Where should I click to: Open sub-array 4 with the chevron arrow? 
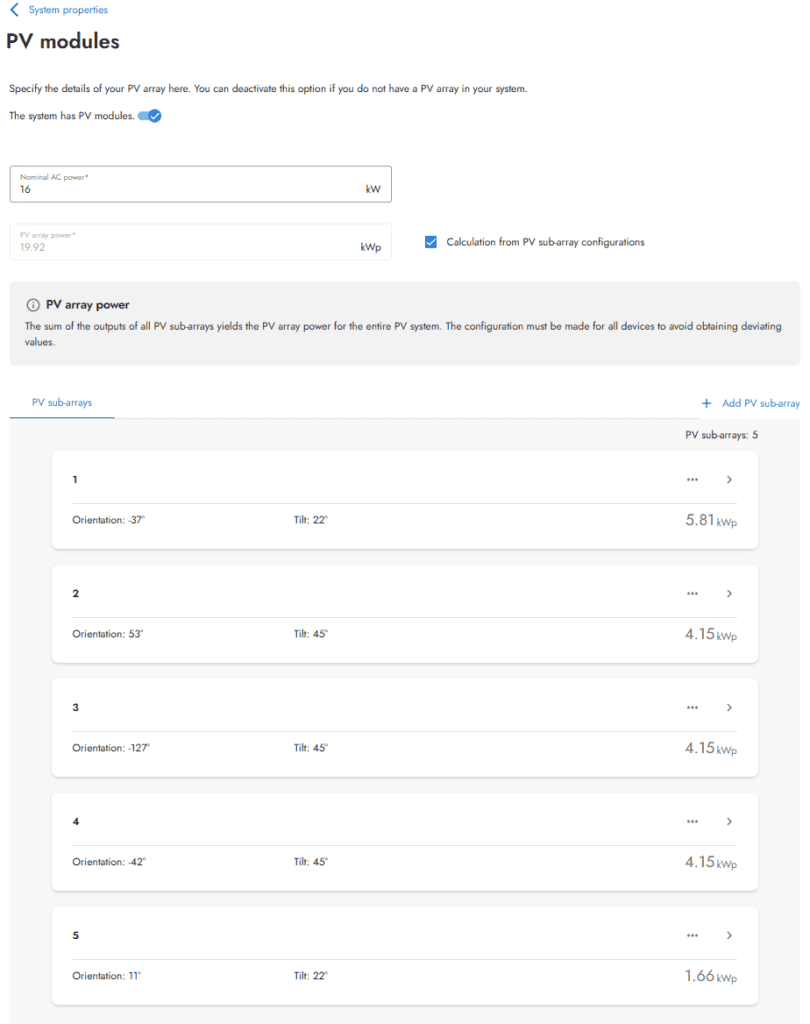[729, 822]
